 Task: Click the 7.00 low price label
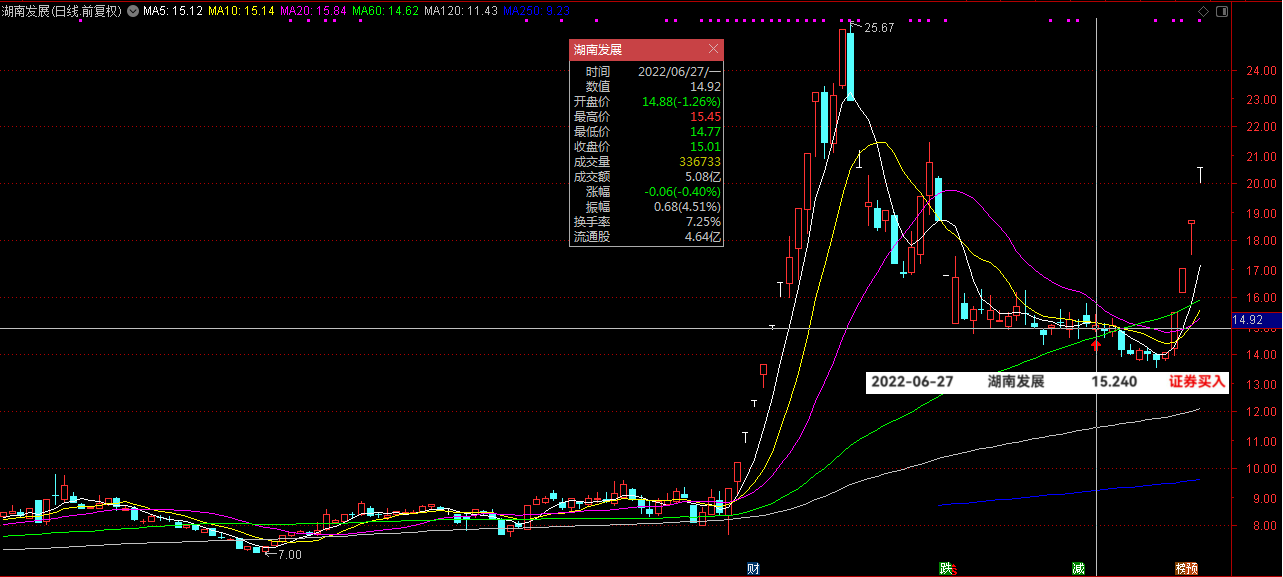[x=289, y=554]
